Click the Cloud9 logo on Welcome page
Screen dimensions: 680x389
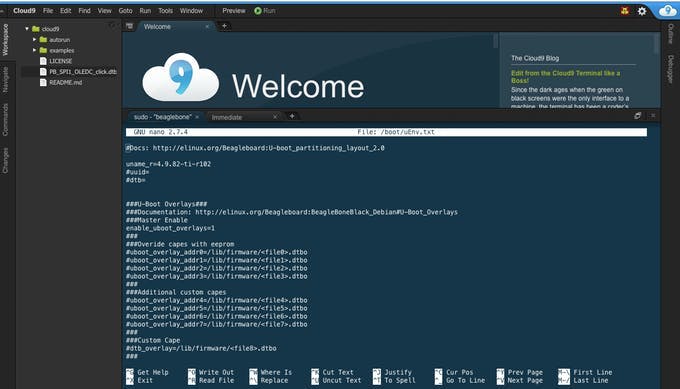click(180, 77)
